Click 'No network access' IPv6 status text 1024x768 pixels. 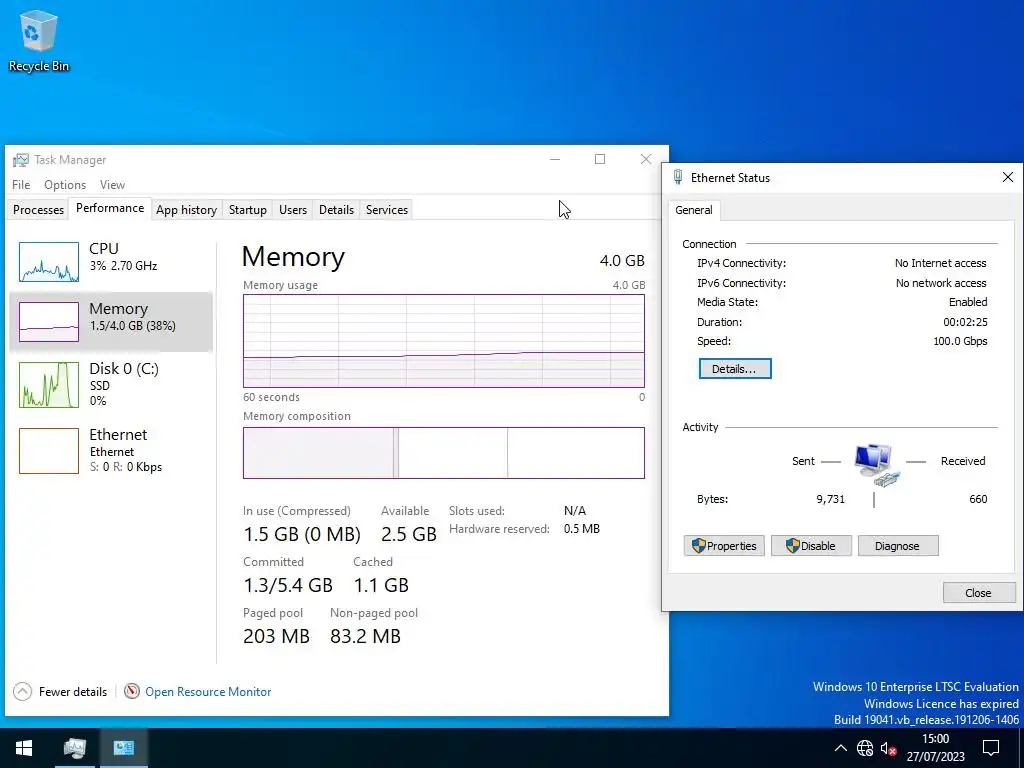tap(941, 283)
